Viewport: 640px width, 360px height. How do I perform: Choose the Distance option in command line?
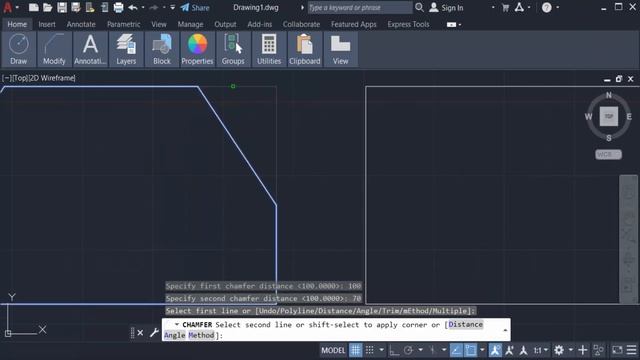pyautogui.click(x=465, y=324)
